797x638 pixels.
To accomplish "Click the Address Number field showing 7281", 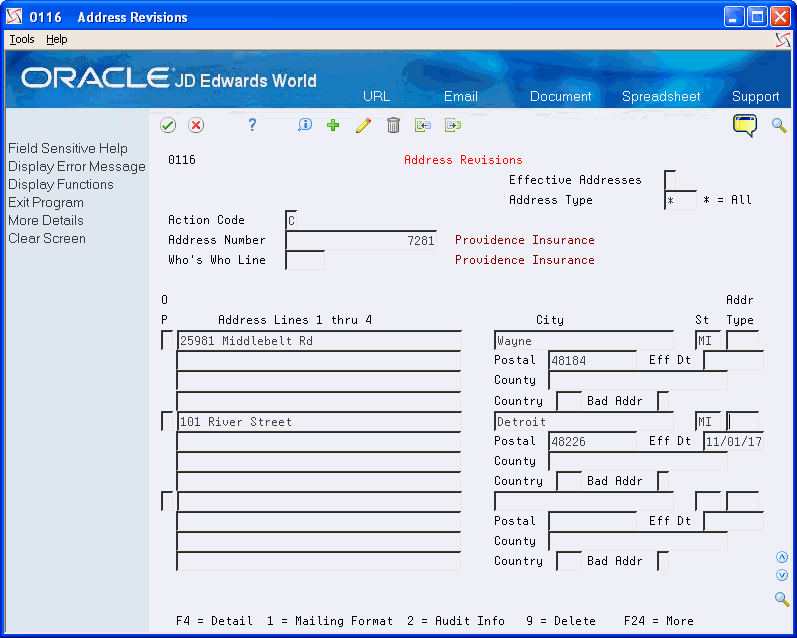I will (361, 240).
